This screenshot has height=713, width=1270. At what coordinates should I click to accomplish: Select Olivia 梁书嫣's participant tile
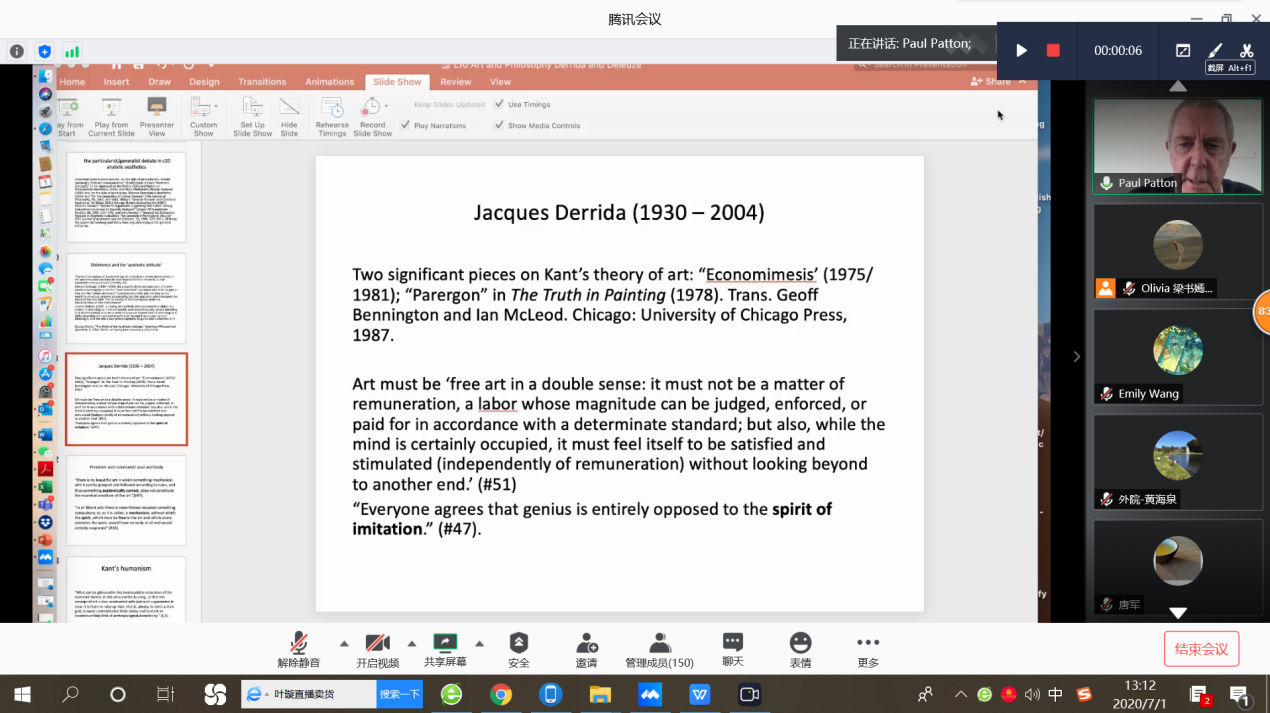coord(1178,251)
